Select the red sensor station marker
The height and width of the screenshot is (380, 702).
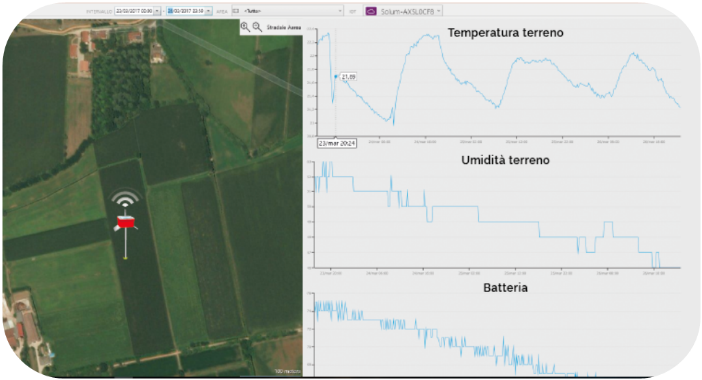pyautogui.click(x=126, y=222)
